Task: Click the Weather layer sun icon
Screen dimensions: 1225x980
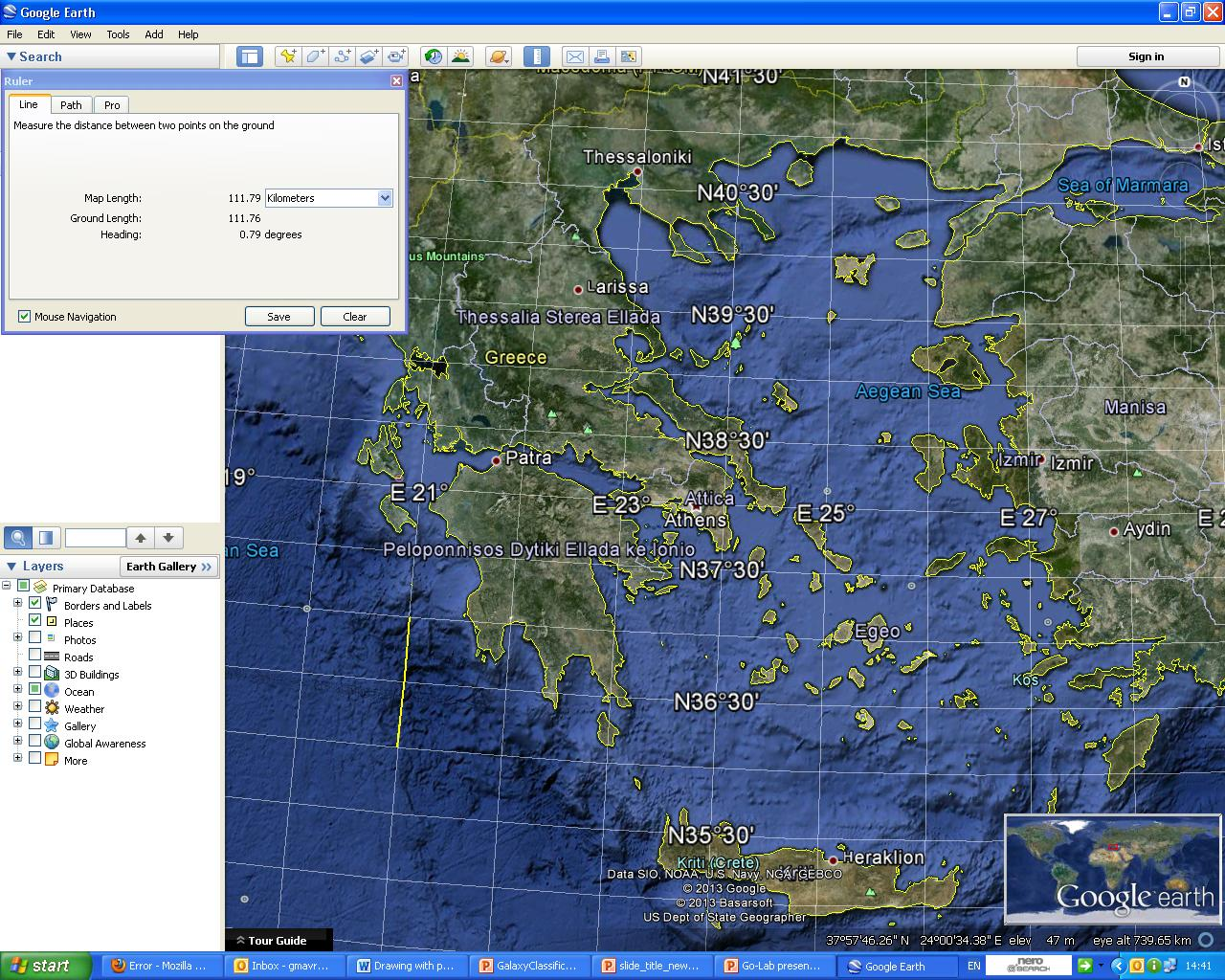Action: [x=52, y=708]
